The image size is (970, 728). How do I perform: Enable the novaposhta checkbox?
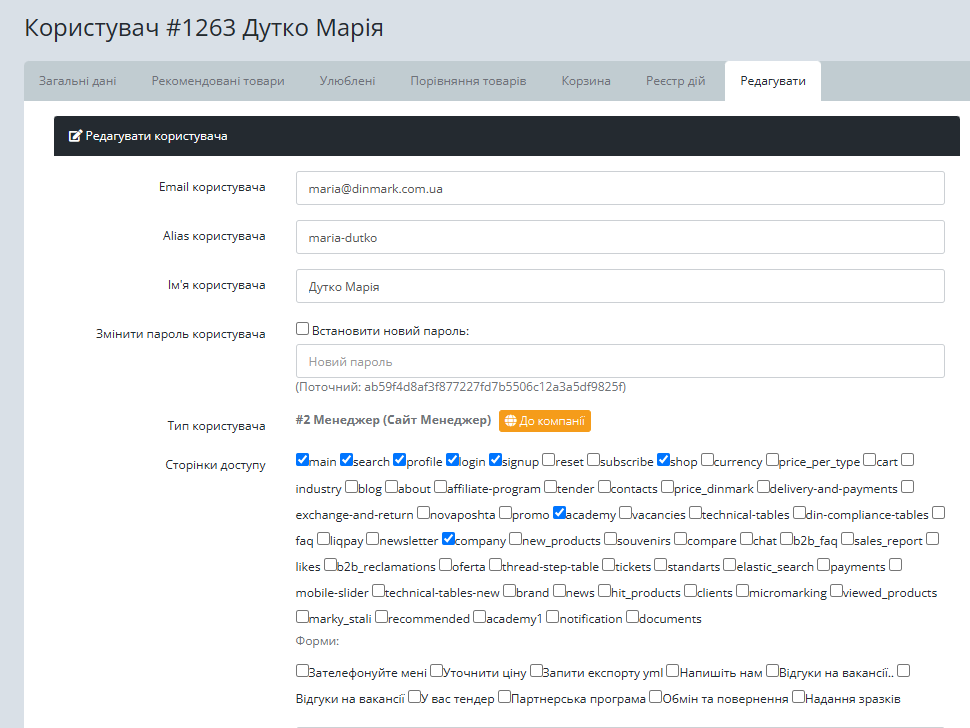coord(424,513)
